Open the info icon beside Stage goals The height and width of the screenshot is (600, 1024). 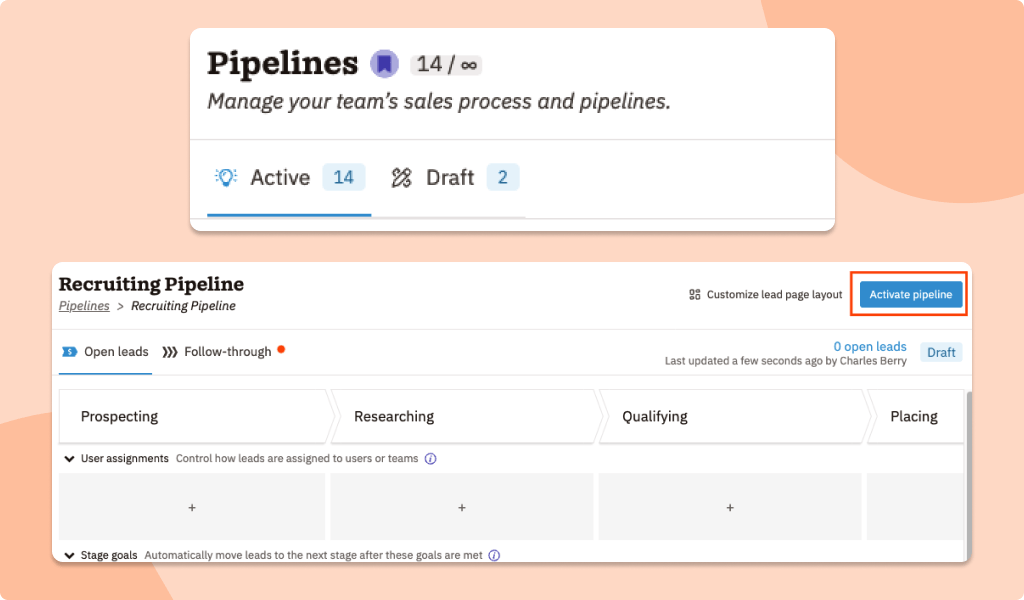(494, 555)
